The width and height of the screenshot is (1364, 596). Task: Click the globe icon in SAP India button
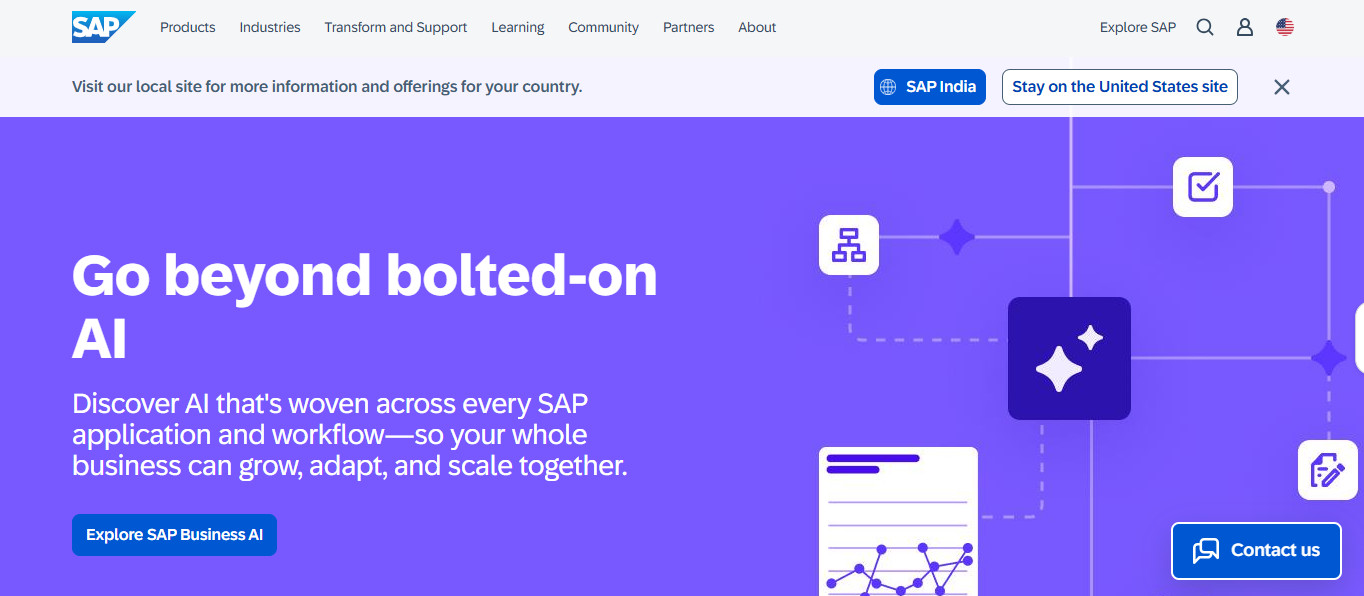[888, 87]
